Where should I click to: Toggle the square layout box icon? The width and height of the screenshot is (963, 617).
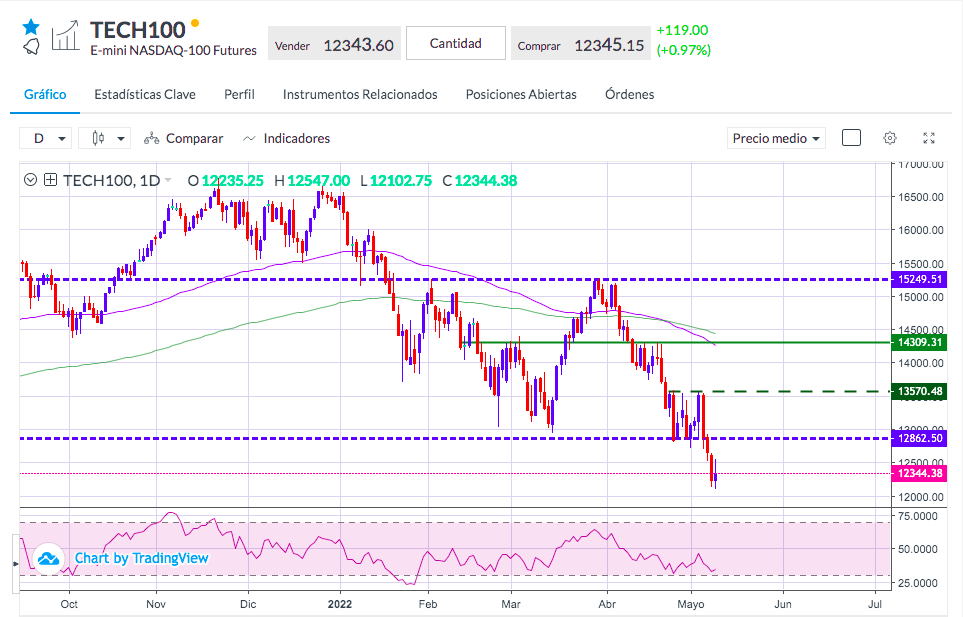click(x=851, y=138)
